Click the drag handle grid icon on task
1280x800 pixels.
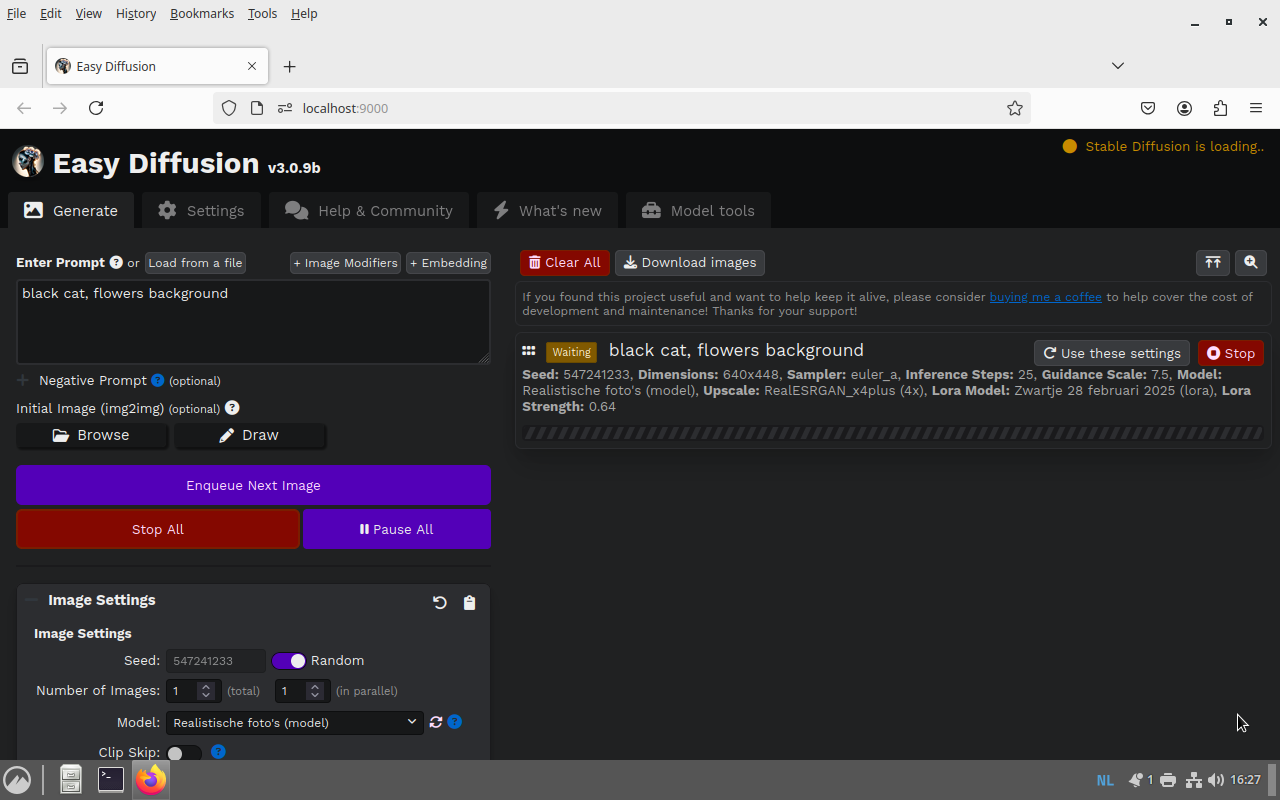click(x=529, y=351)
